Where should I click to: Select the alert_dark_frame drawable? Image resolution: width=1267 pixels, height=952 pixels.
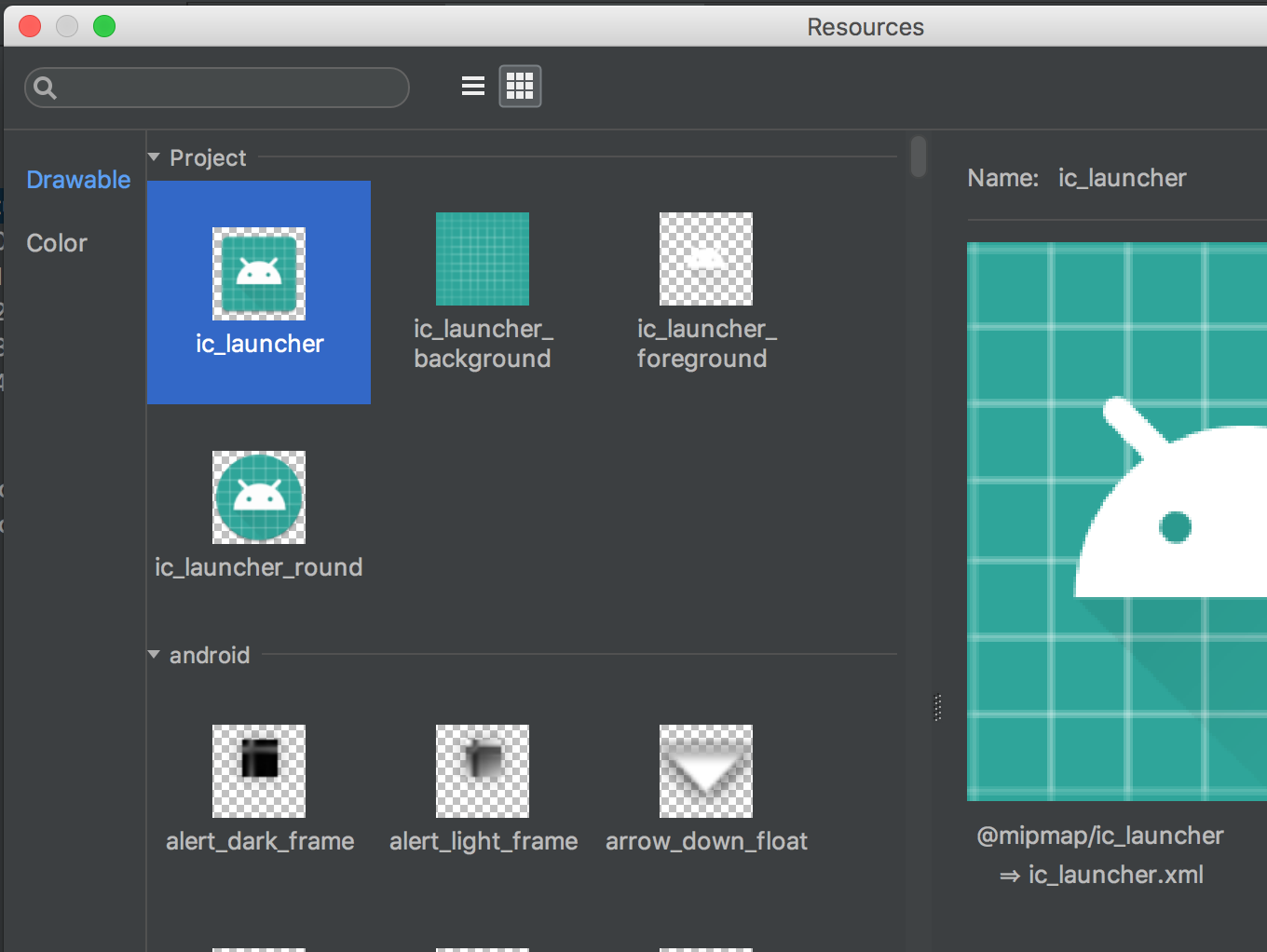[259, 771]
